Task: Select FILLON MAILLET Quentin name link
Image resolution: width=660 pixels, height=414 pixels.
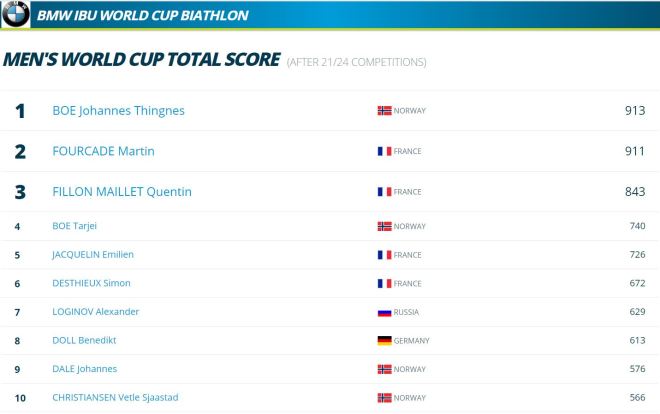Action: [122, 192]
